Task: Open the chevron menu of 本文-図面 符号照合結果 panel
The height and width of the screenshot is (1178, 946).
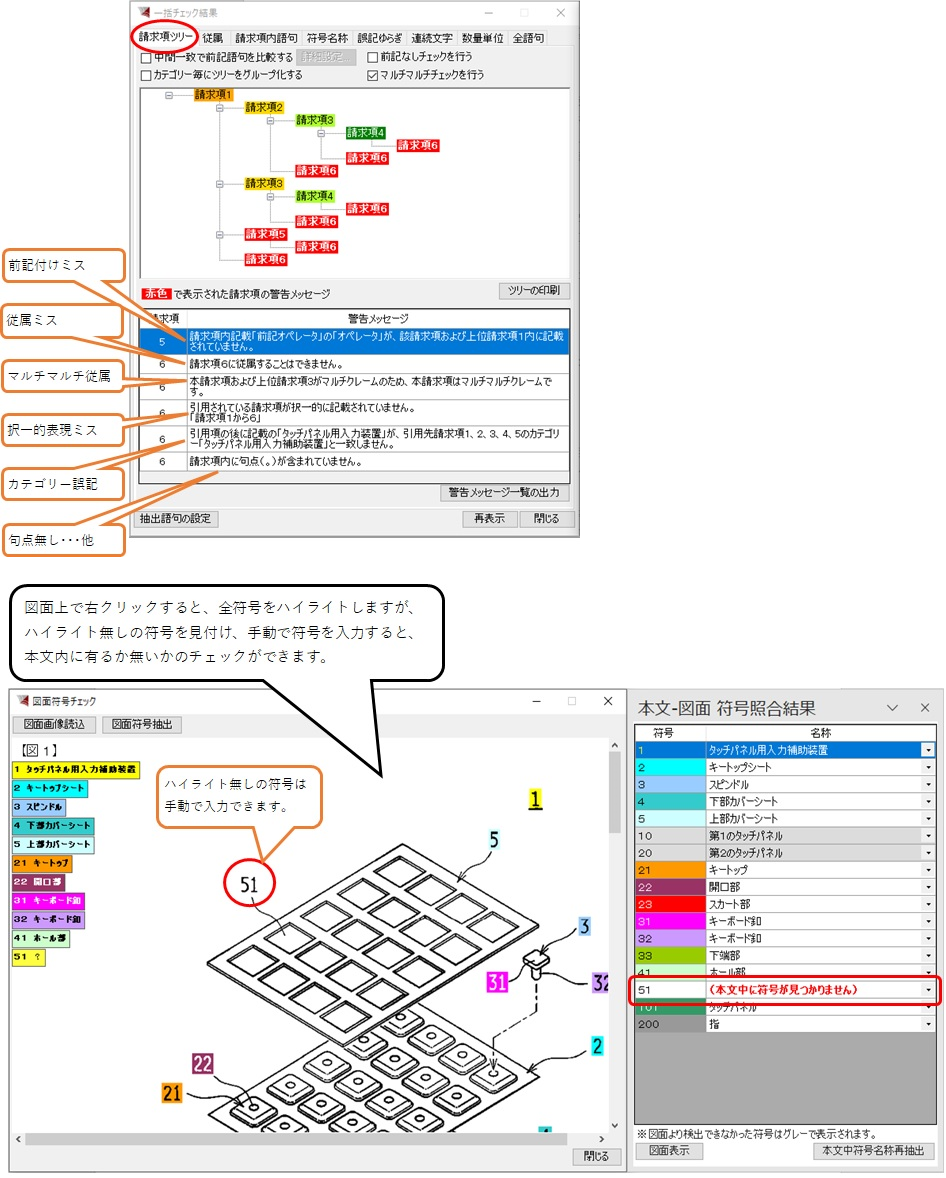Action: 892,708
